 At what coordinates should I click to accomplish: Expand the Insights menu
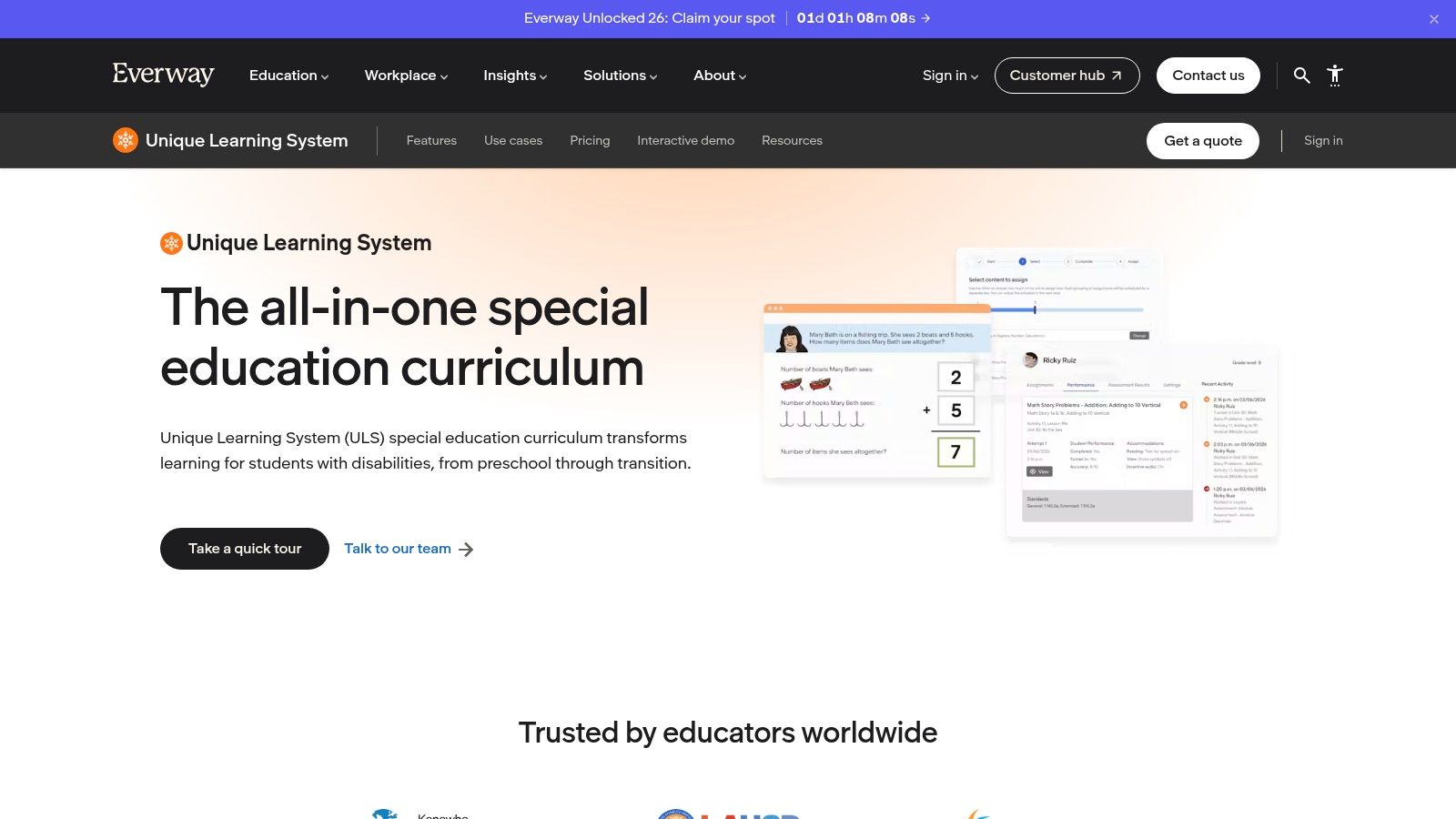coord(515,76)
